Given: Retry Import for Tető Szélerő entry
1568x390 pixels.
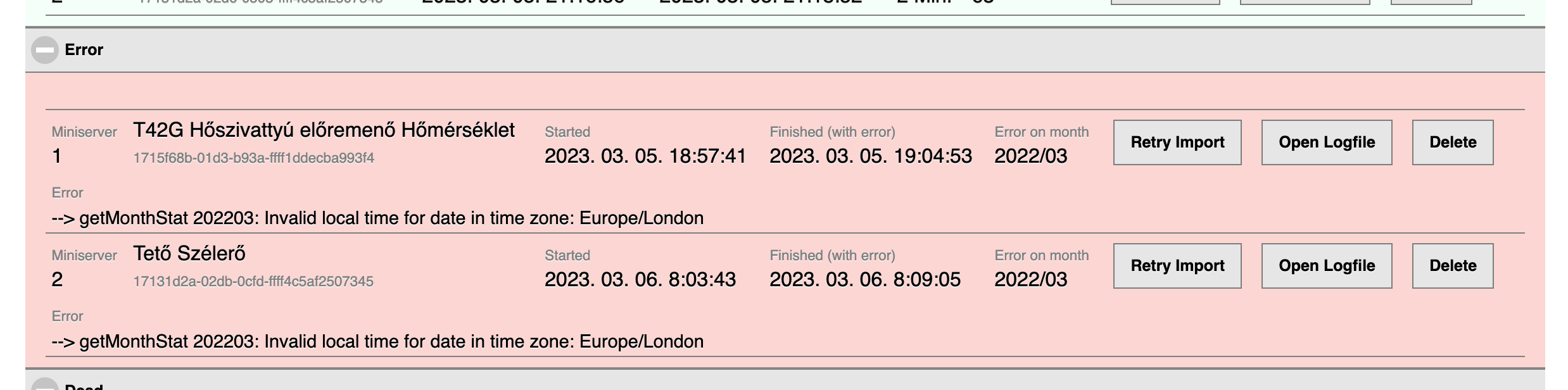Looking at the screenshot, I should coord(1177,266).
